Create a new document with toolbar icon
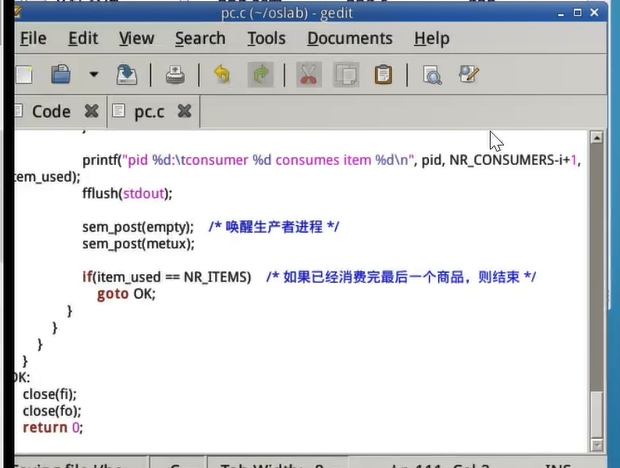 click(25, 74)
